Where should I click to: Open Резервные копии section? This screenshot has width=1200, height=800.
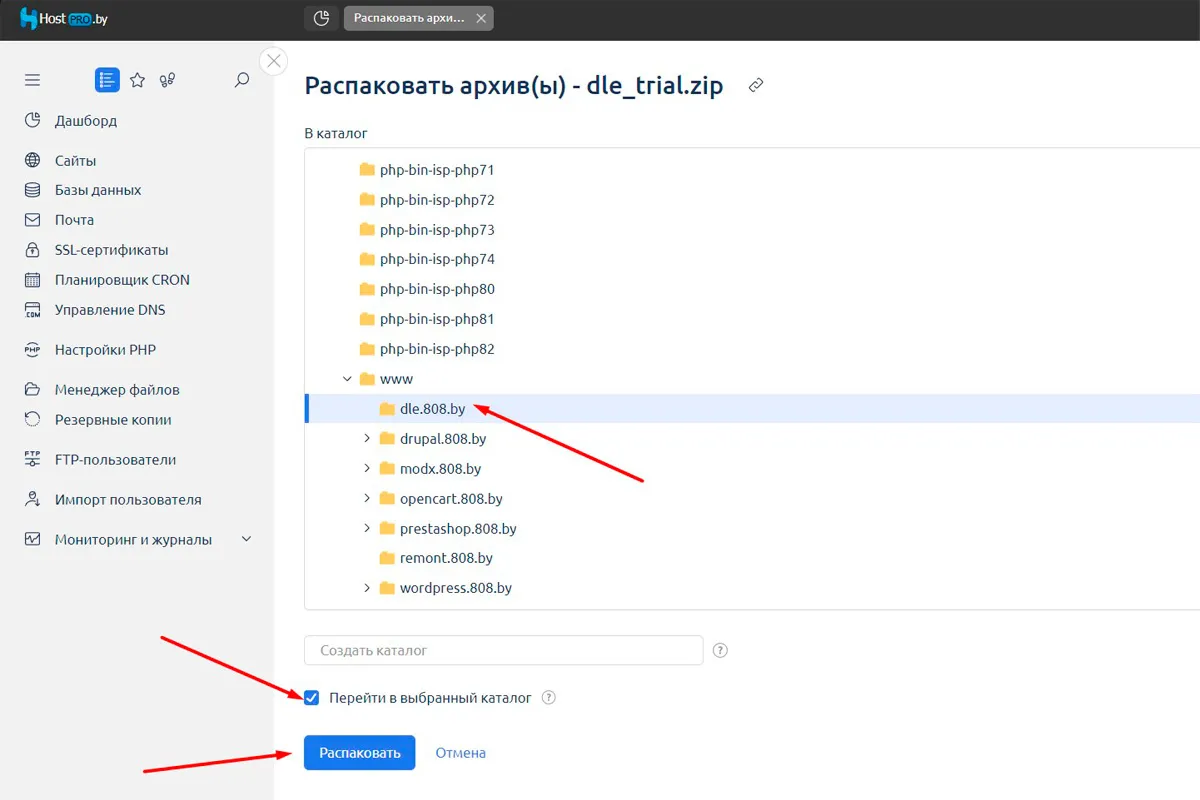(x=113, y=420)
